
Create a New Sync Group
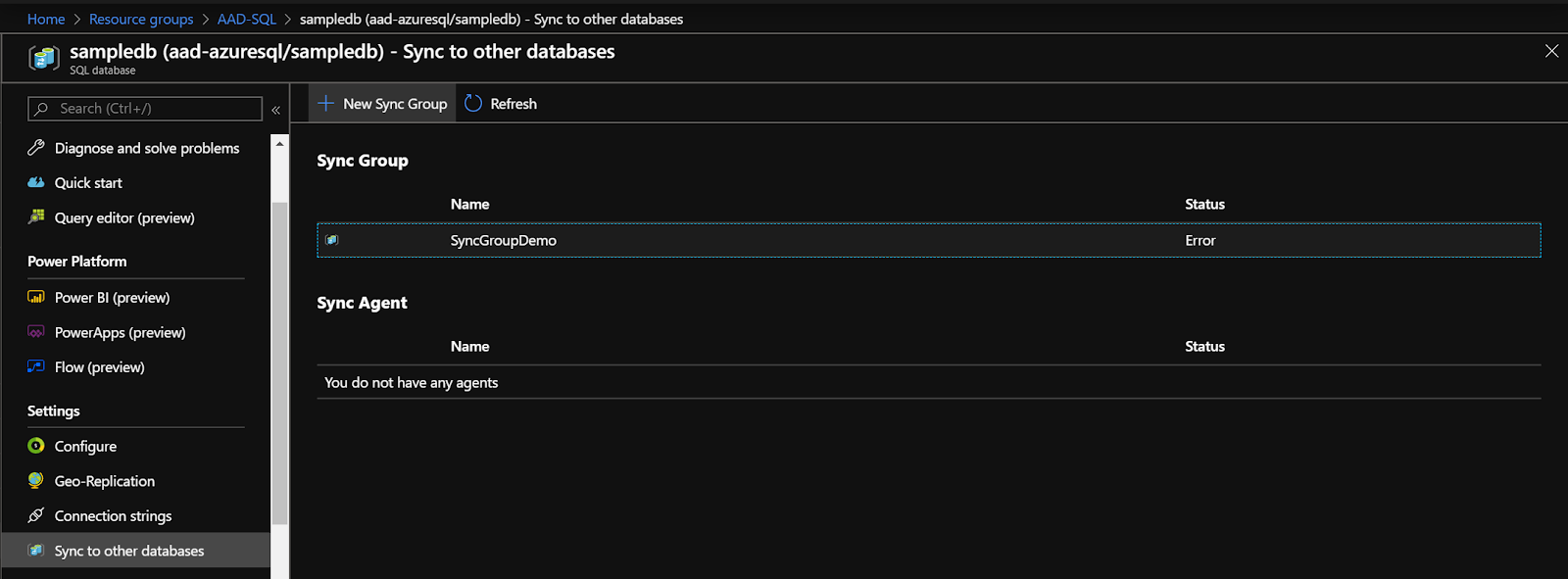[381, 103]
